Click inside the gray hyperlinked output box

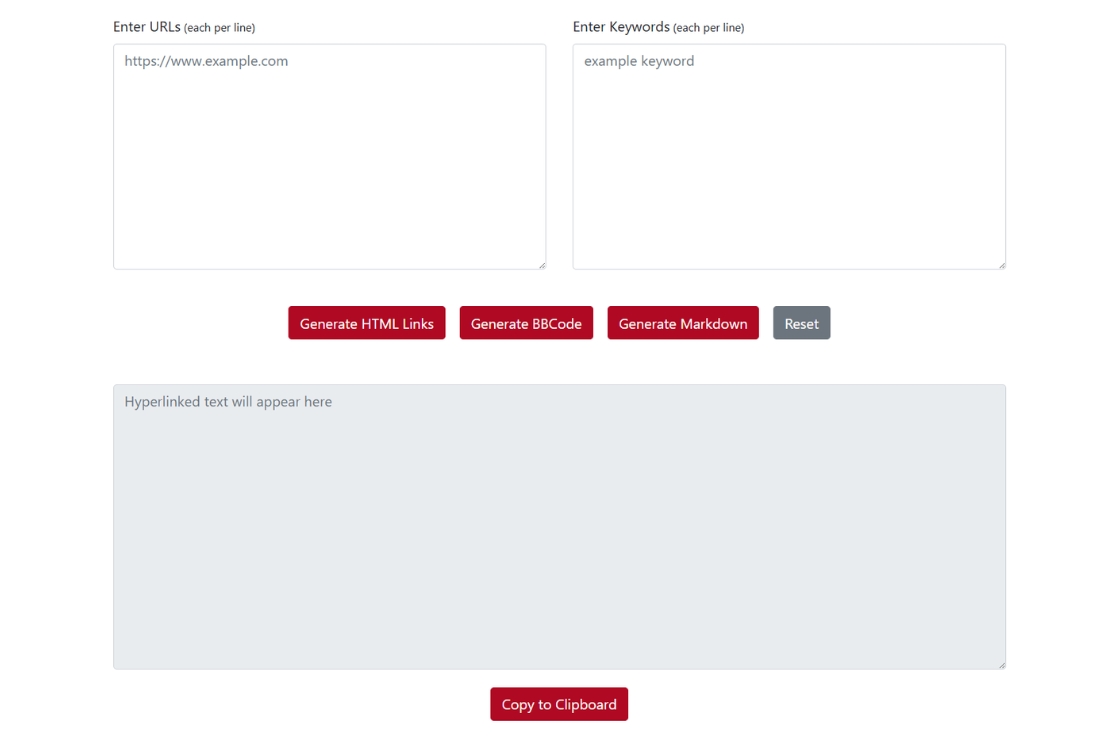[558, 527]
